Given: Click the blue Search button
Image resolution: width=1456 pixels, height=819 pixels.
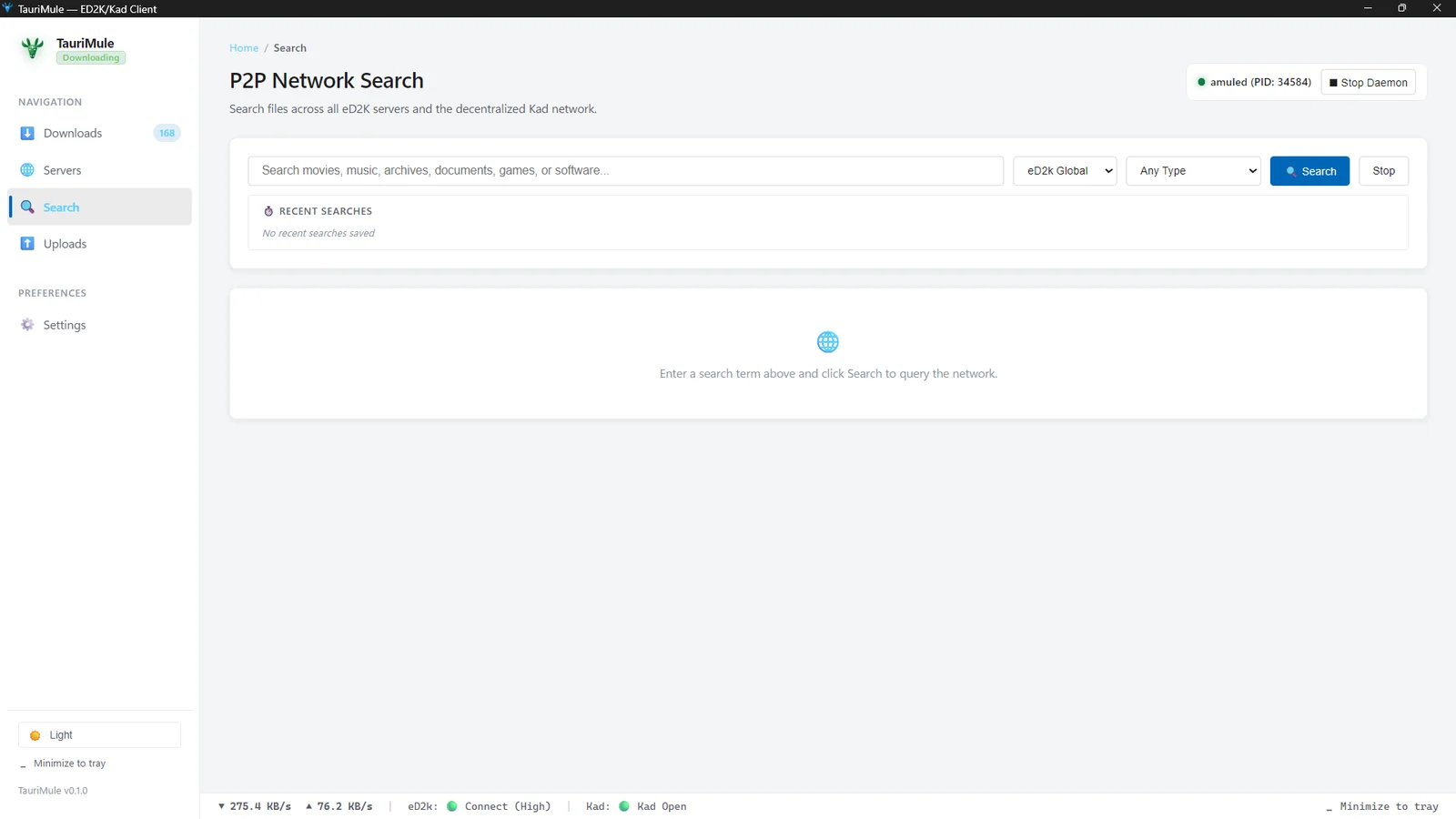Looking at the screenshot, I should (1309, 171).
